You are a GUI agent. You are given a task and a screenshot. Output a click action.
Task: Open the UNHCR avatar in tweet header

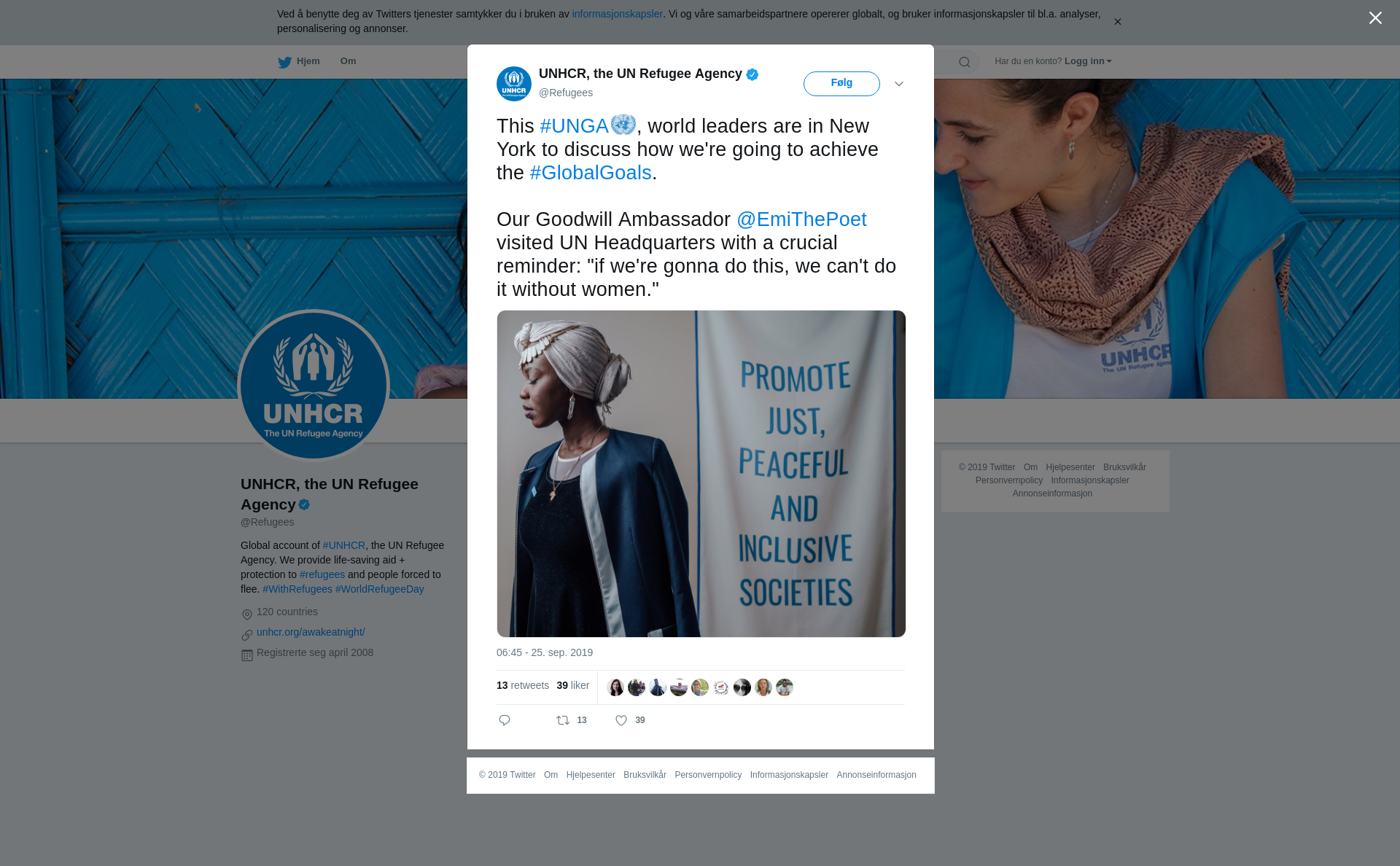pos(514,84)
